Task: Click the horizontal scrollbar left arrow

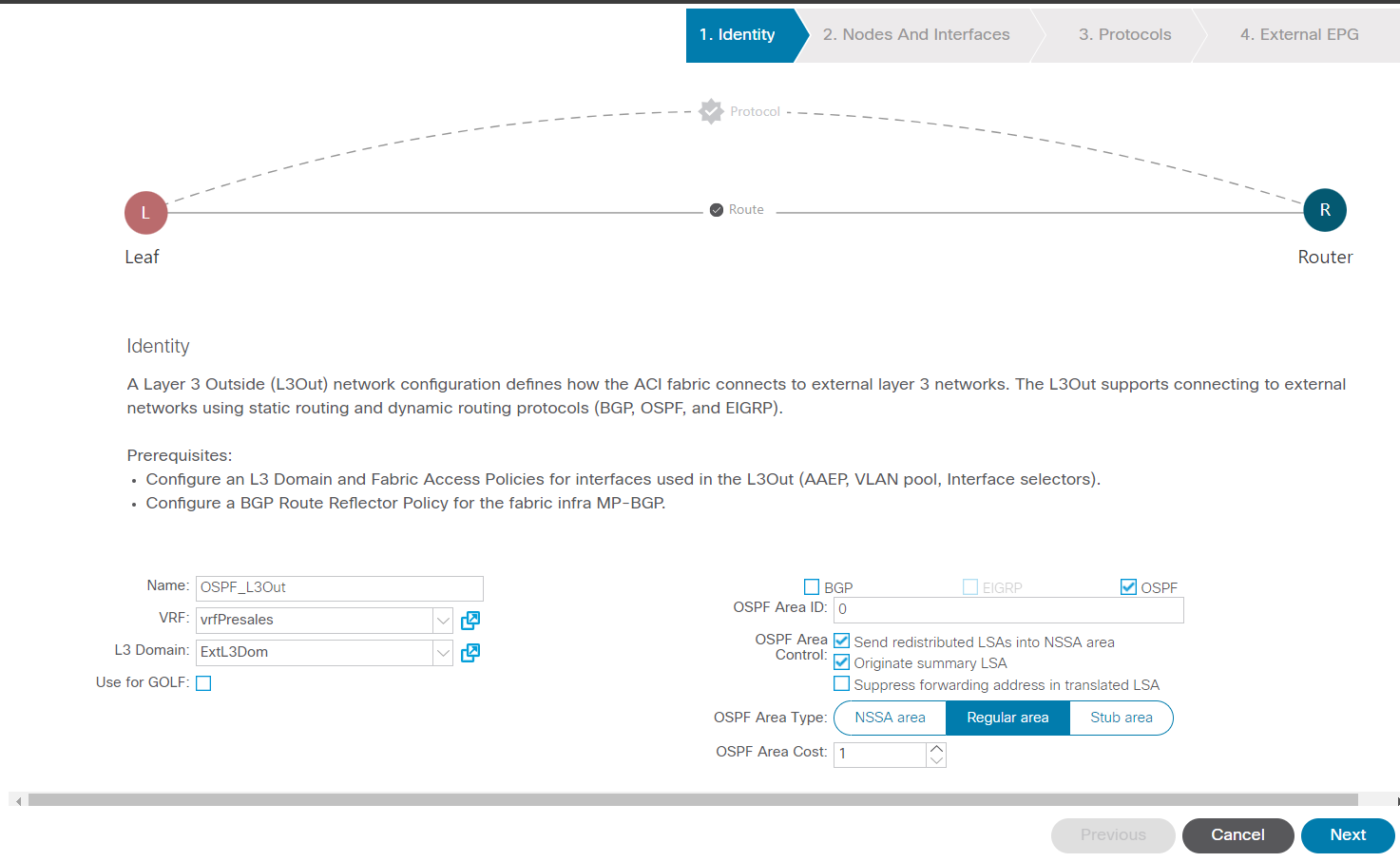Action: coord(18,801)
